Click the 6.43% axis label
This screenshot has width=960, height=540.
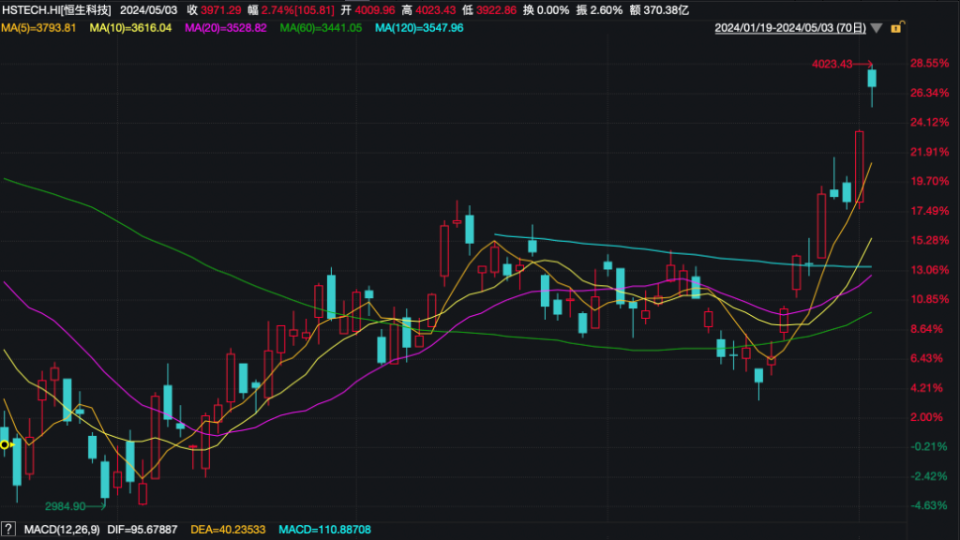pos(927,358)
